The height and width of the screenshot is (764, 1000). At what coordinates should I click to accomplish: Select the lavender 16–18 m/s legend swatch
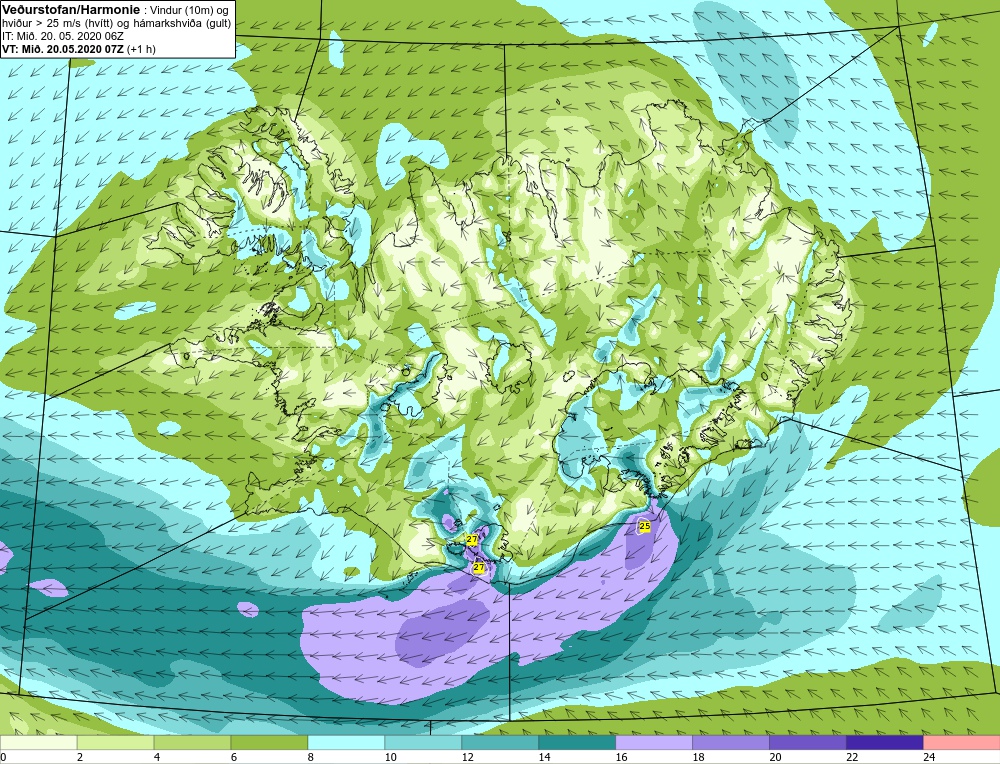pyautogui.click(x=654, y=743)
